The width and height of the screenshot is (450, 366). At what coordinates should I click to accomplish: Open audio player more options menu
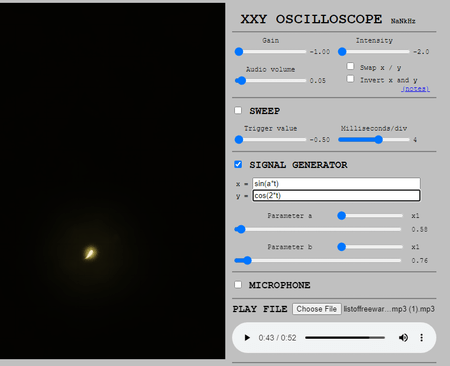click(x=421, y=338)
